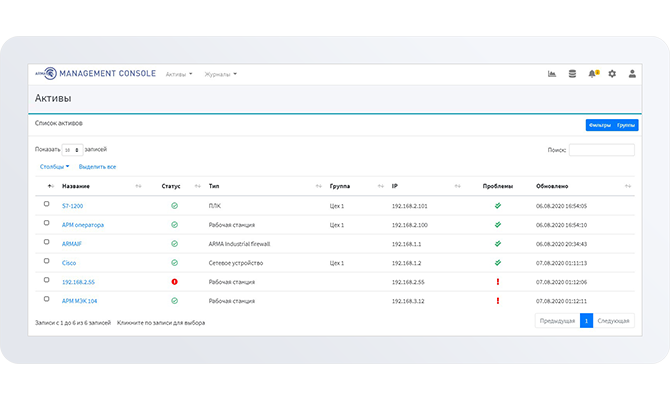Open the statistics chart icon
The image size is (670, 400).
(552, 74)
